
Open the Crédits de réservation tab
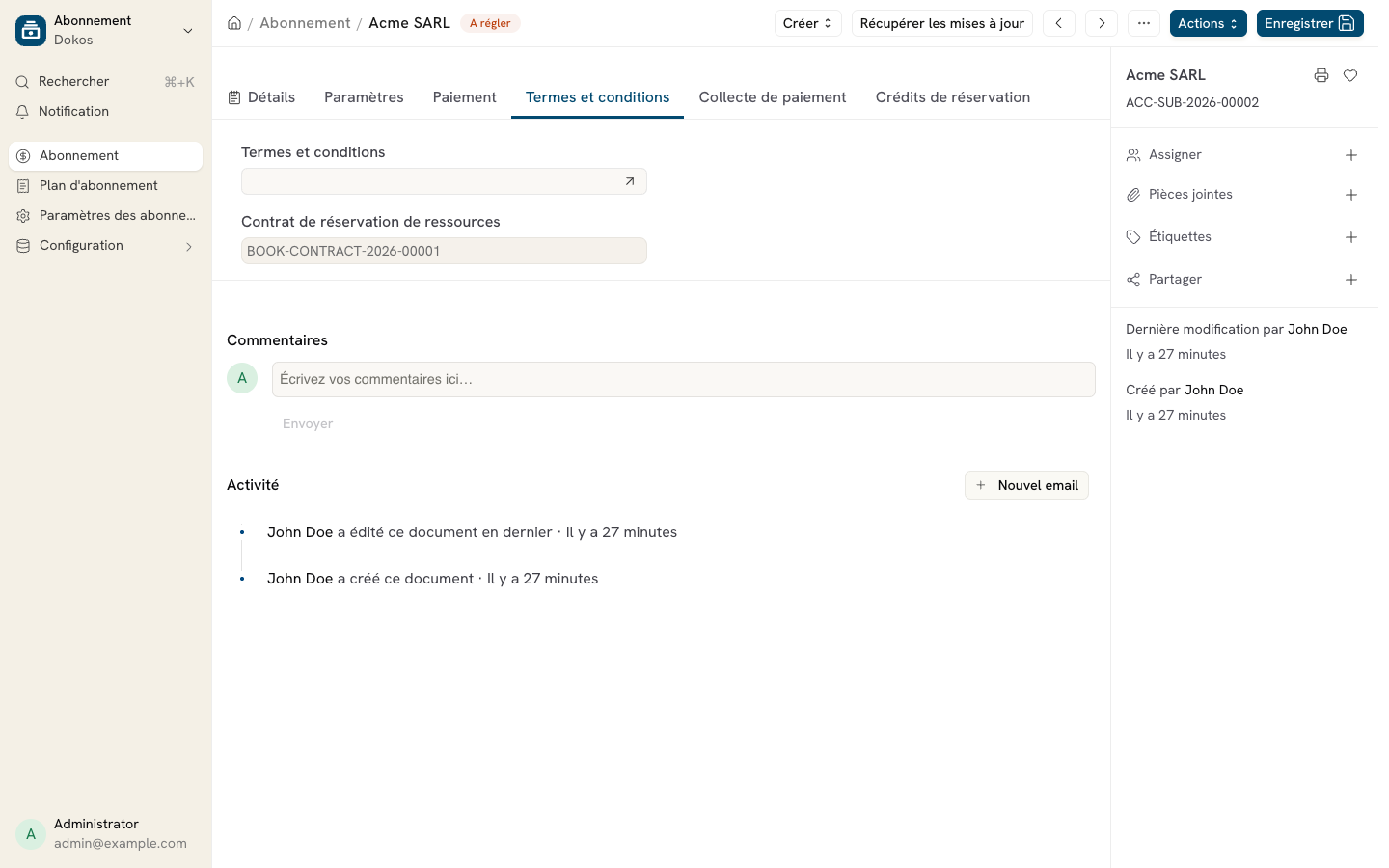(953, 97)
